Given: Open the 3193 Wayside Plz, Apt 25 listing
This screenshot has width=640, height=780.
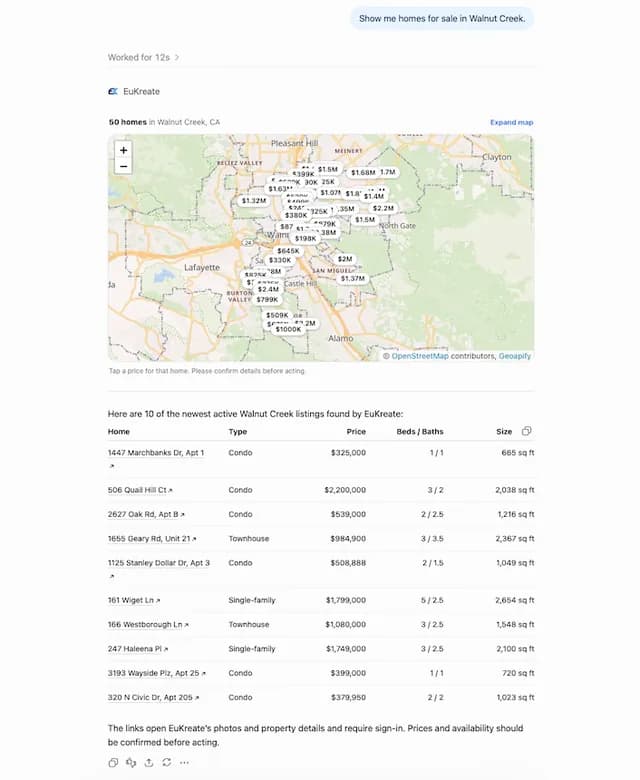Looking at the screenshot, I should 157,674.
